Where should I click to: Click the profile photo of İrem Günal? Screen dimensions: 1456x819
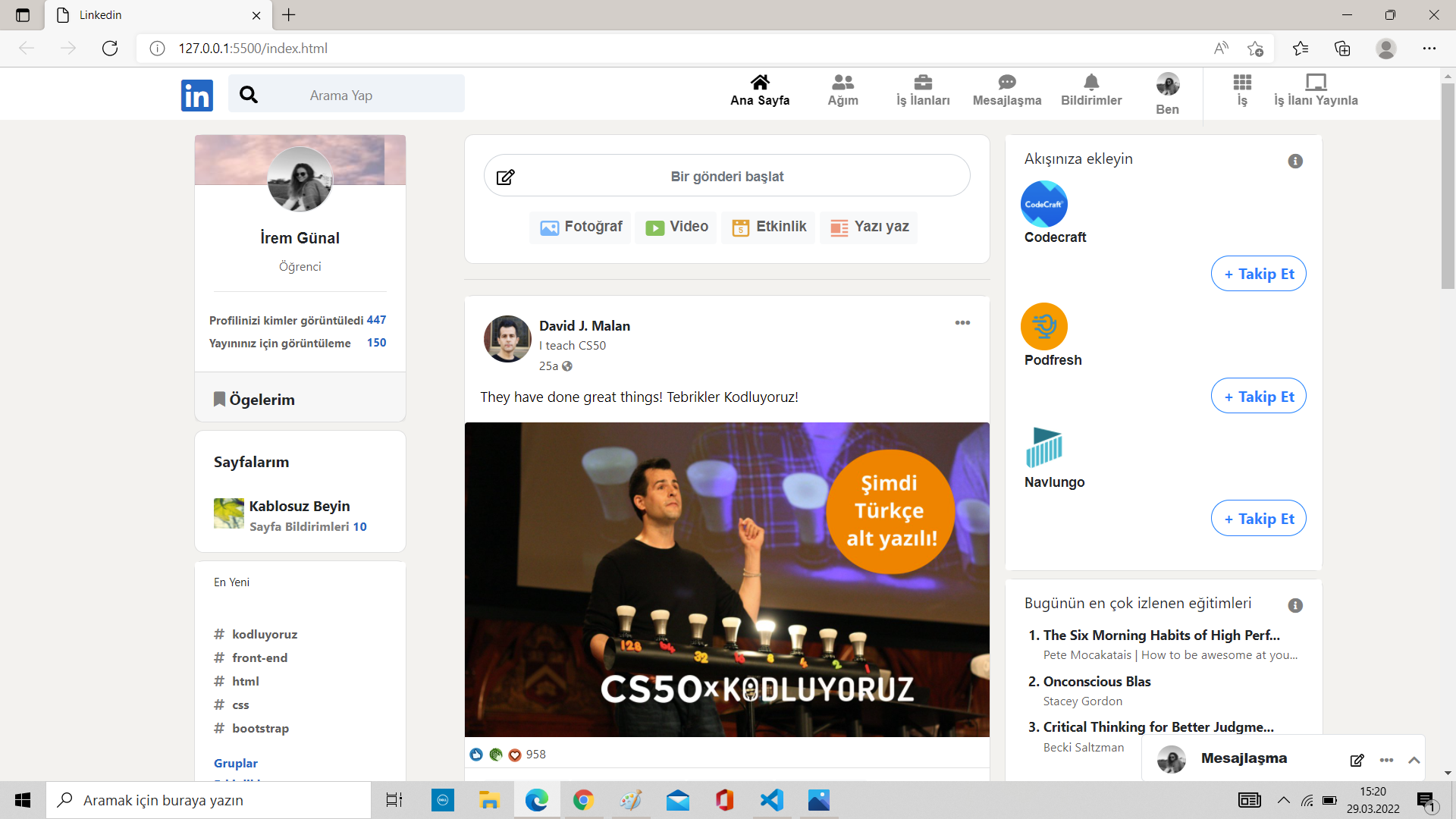point(300,180)
